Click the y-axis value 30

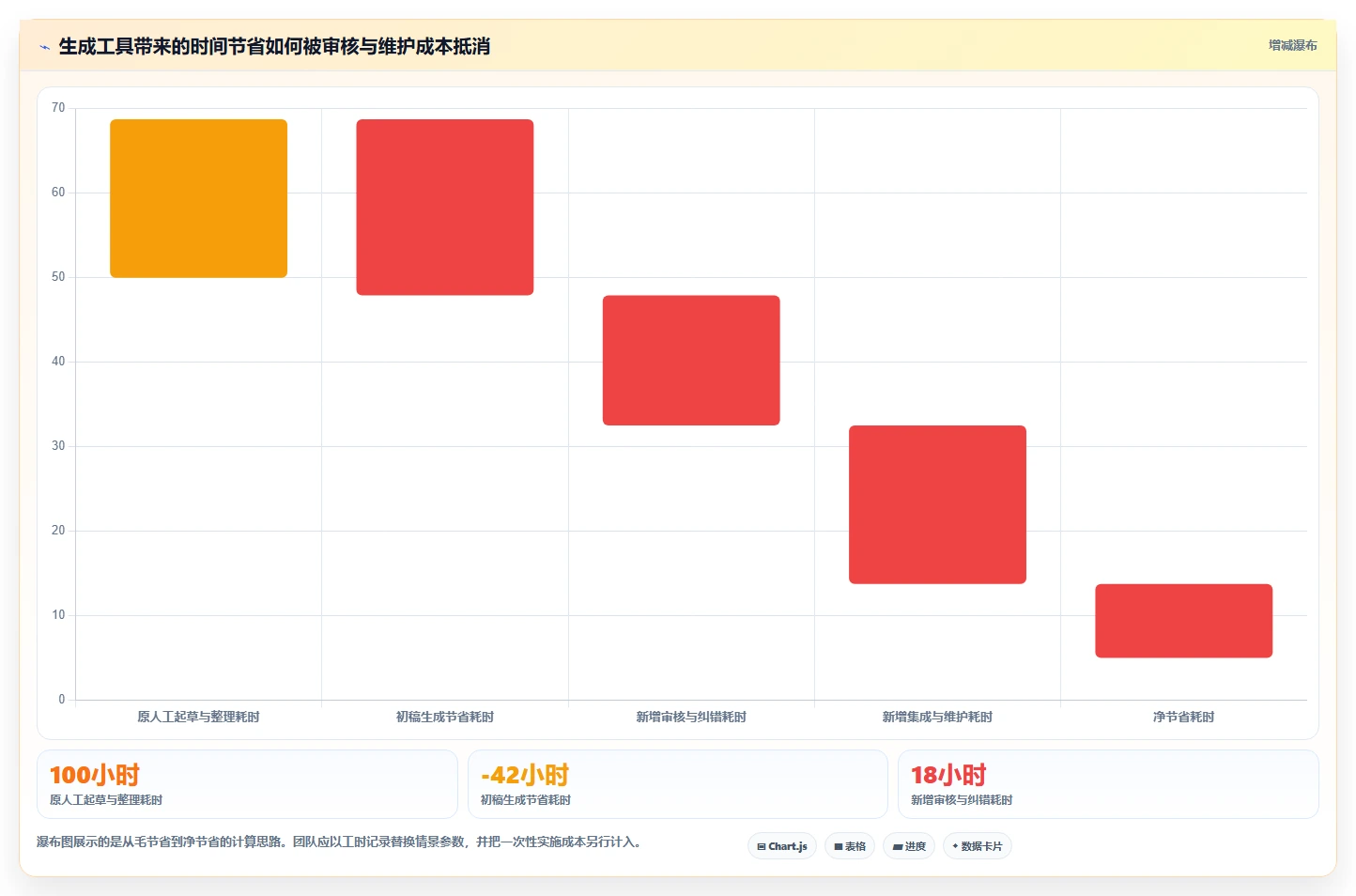[x=58, y=446]
